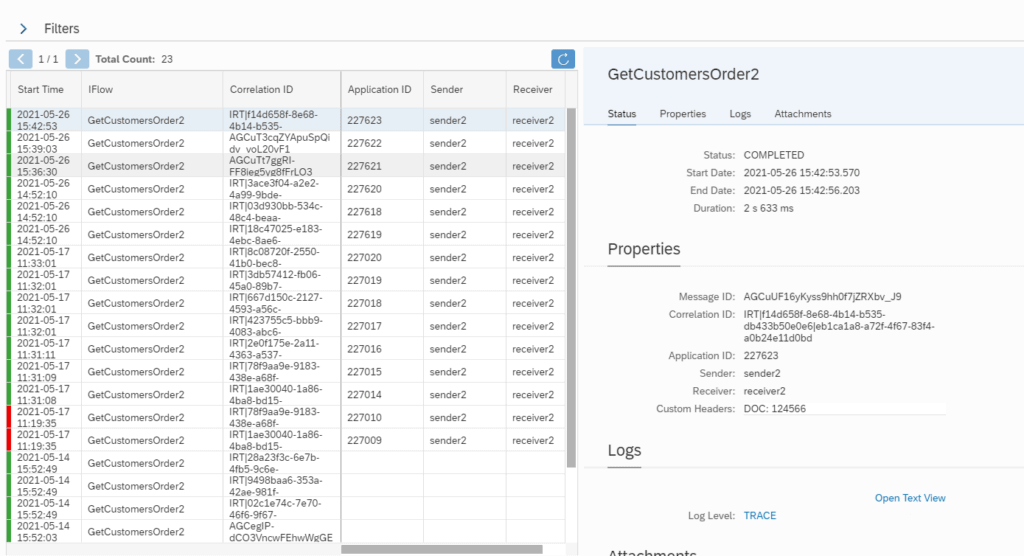Viewport: 1024px width, 556px height.
Task: Go to previous page arrow
Action: click(20, 59)
